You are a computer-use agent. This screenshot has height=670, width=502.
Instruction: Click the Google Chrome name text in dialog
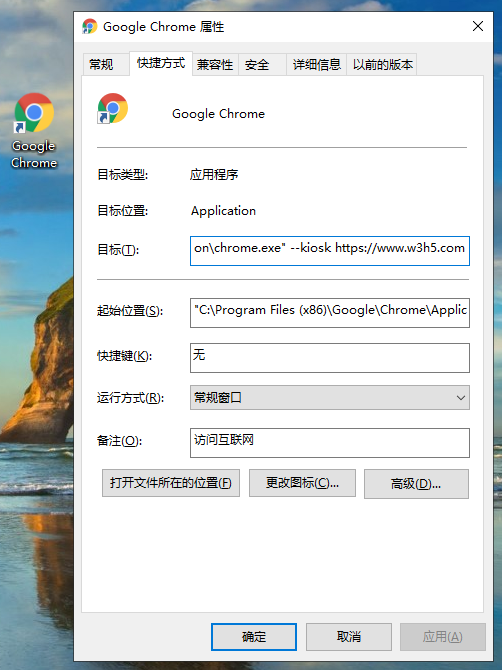click(218, 114)
